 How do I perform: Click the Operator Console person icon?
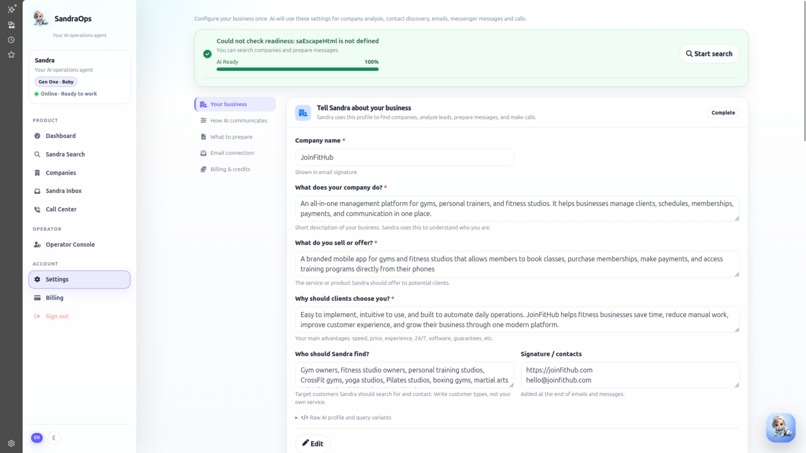click(37, 244)
